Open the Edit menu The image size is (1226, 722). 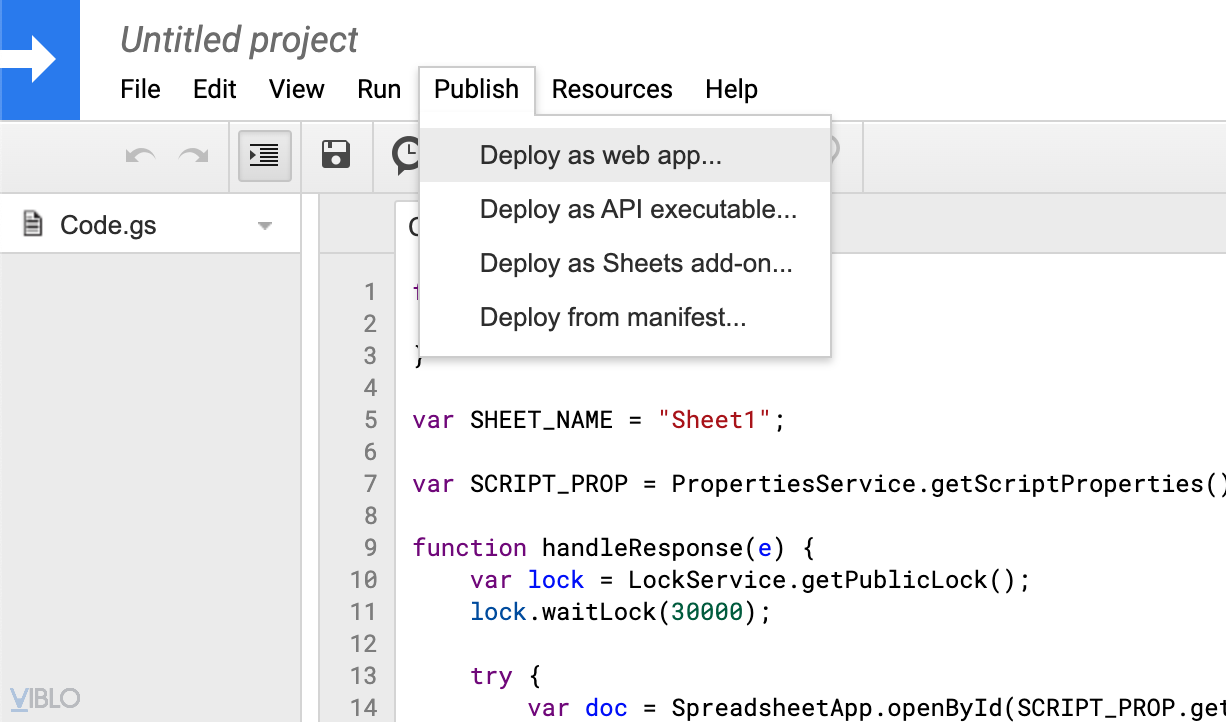click(x=215, y=89)
